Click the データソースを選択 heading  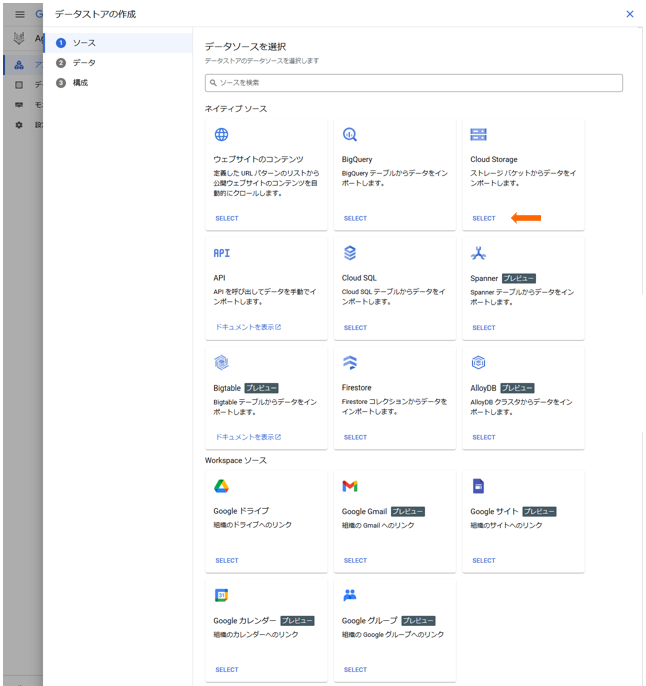tap(245, 46)
